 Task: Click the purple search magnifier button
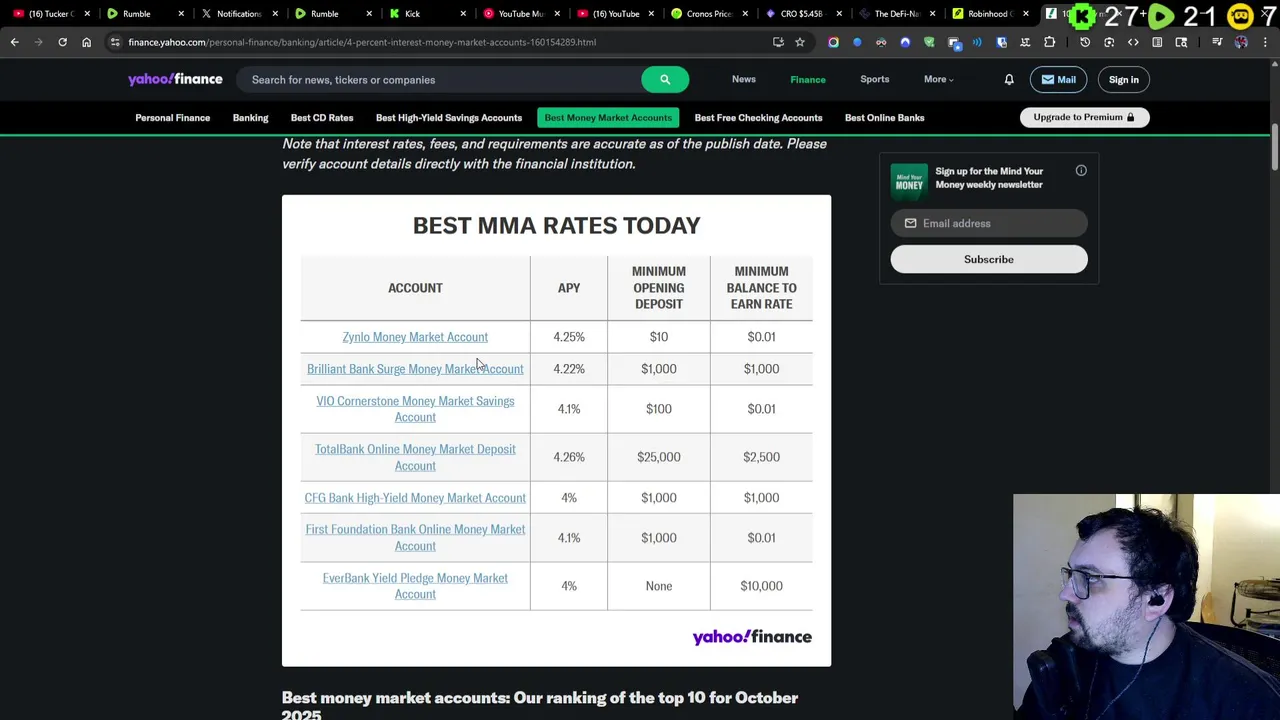(665, 80)
